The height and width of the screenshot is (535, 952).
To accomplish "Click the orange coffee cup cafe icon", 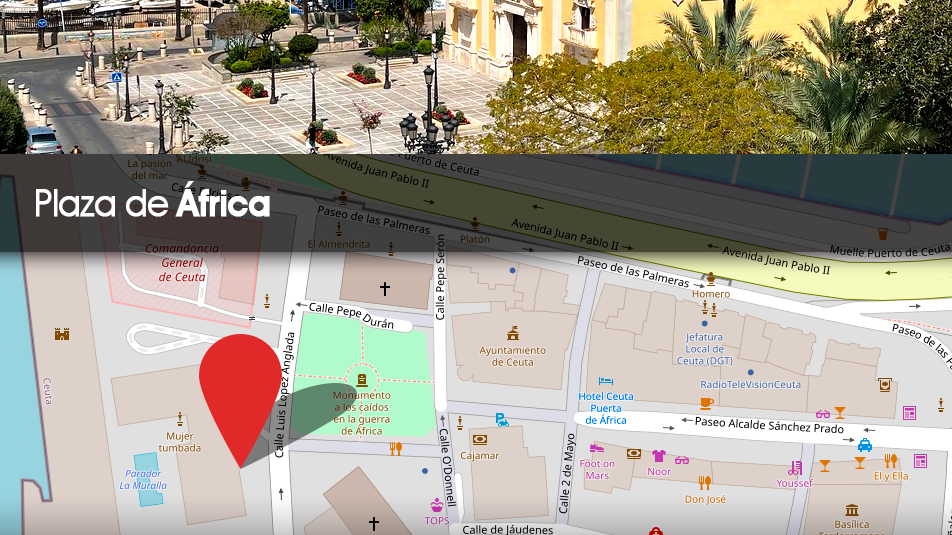I will point(706,403).
